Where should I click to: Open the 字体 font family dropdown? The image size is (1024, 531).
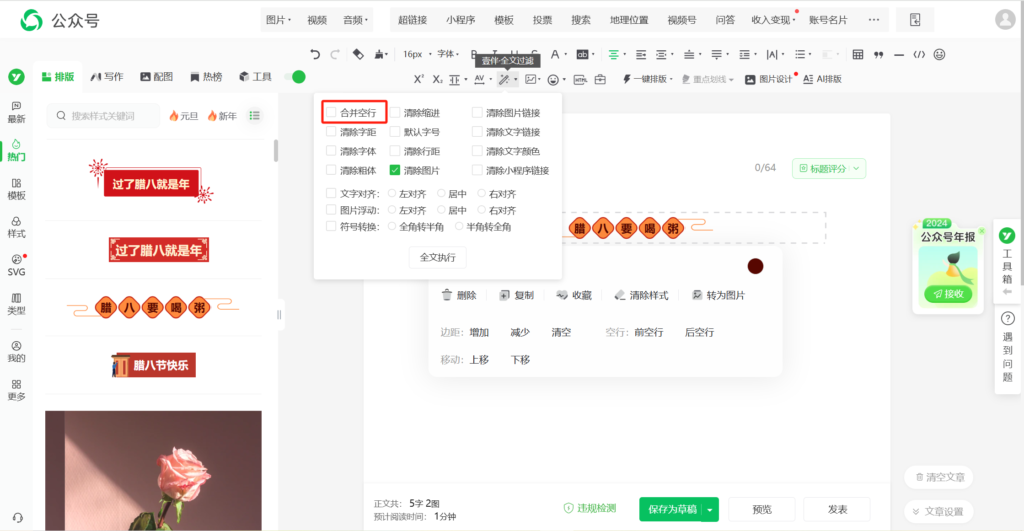[x=448, y=54]
